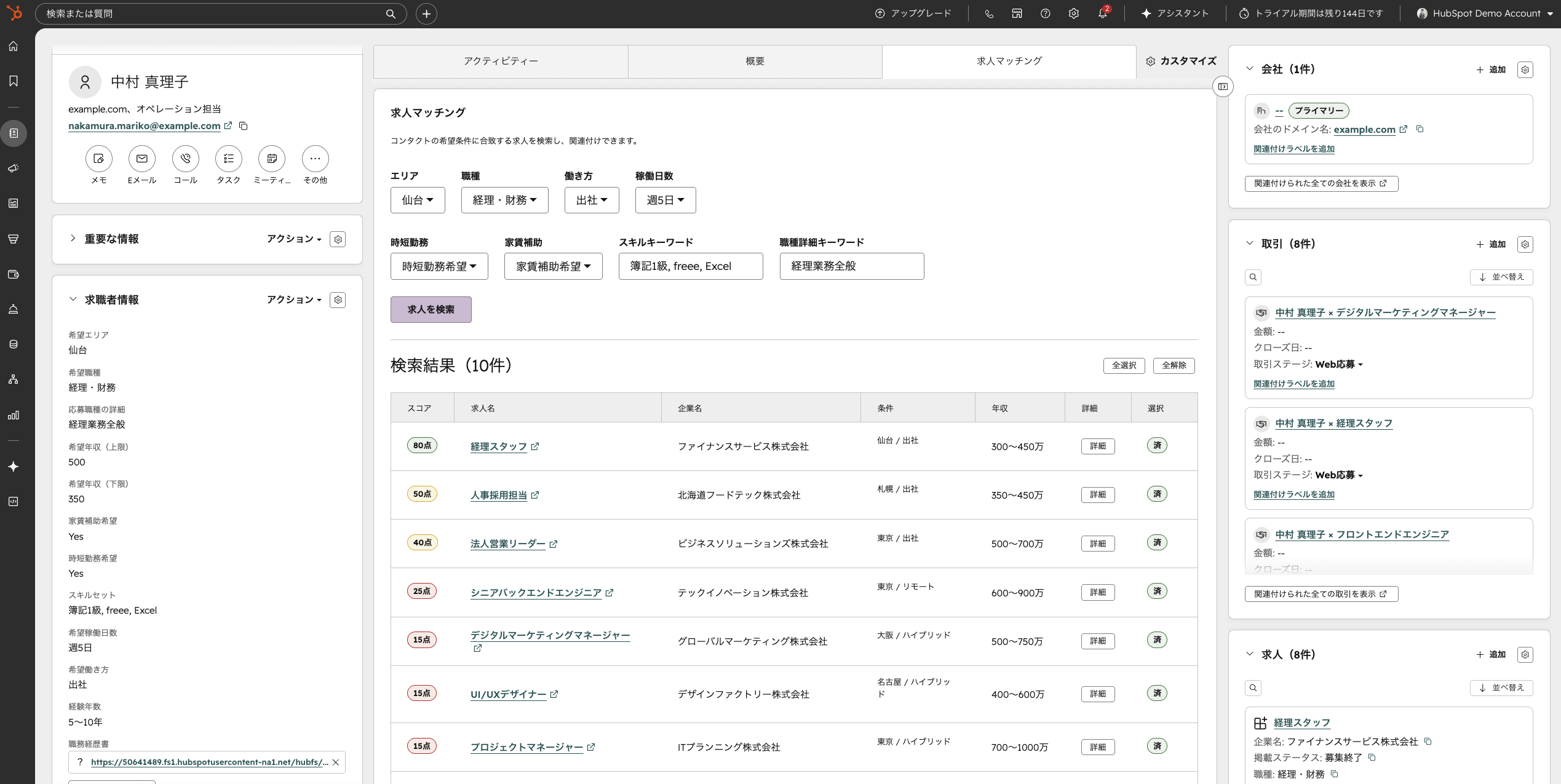The image size is (1561, 784).
Task: Click the 全選択 button
Action: (x=1124, y=366)
